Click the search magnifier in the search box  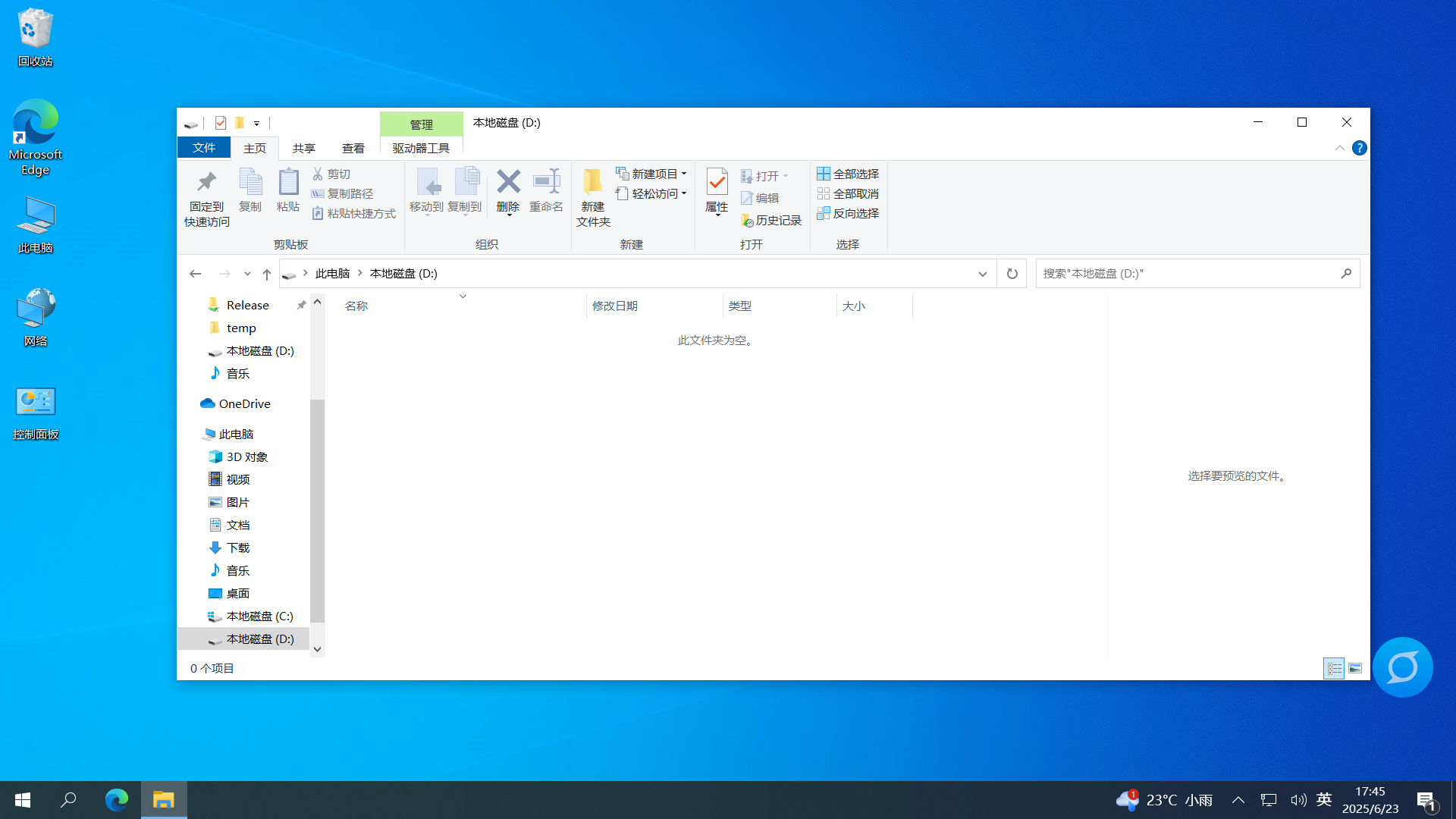pyautogui.click(x=1346, y=274)
